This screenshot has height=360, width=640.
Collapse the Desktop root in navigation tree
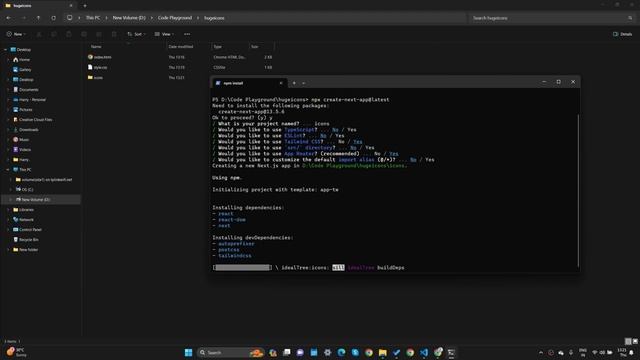click(6, 50)
